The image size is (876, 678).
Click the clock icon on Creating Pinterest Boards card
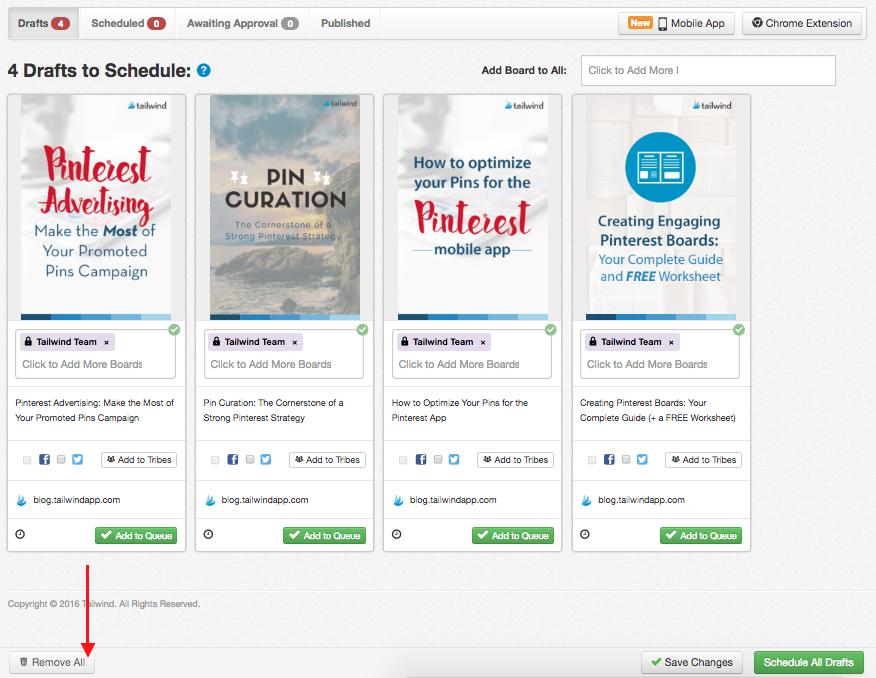tap(585, 534)
